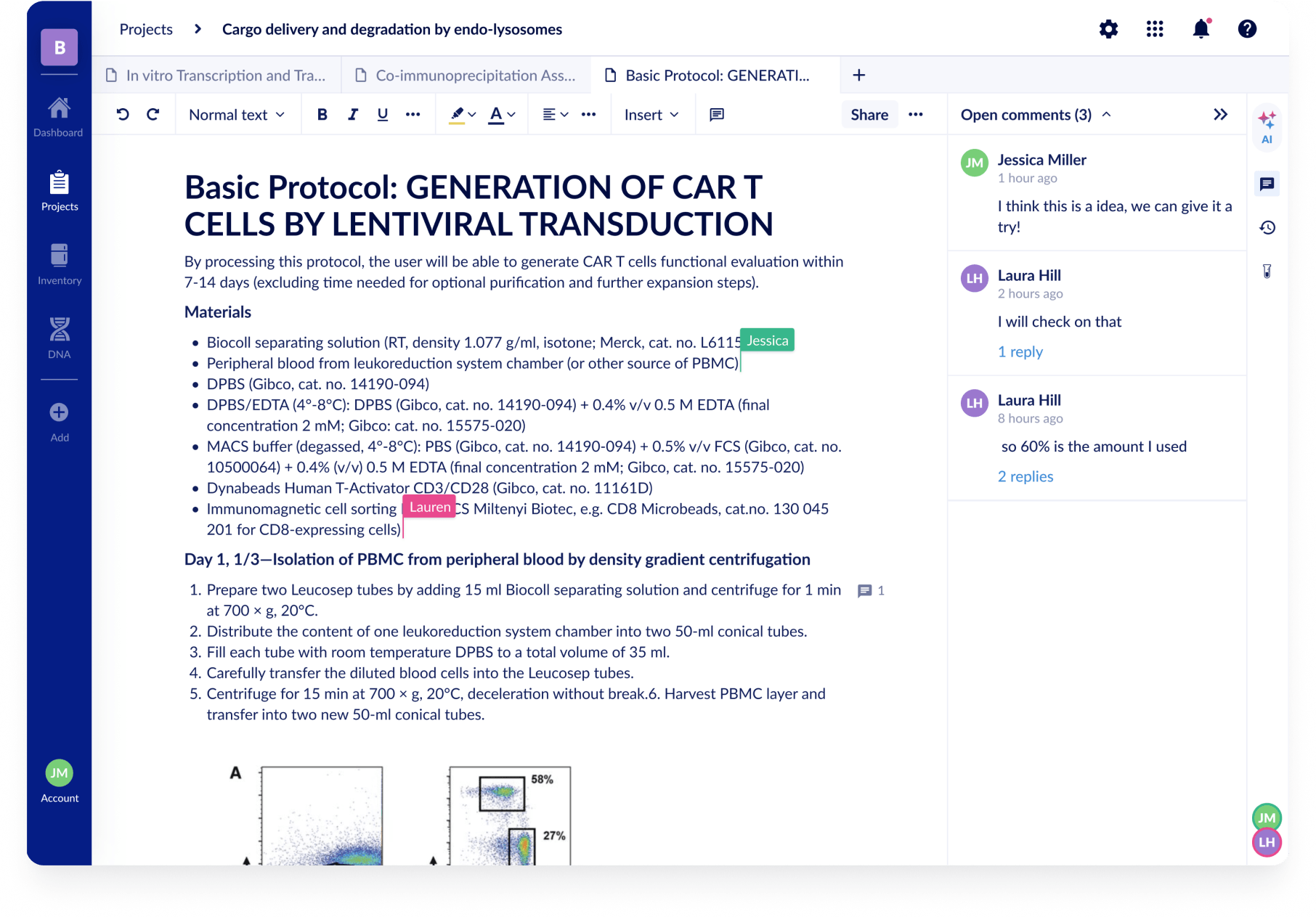
Task: Expand the Insert dropdown menu
Action: coord(651,115)
